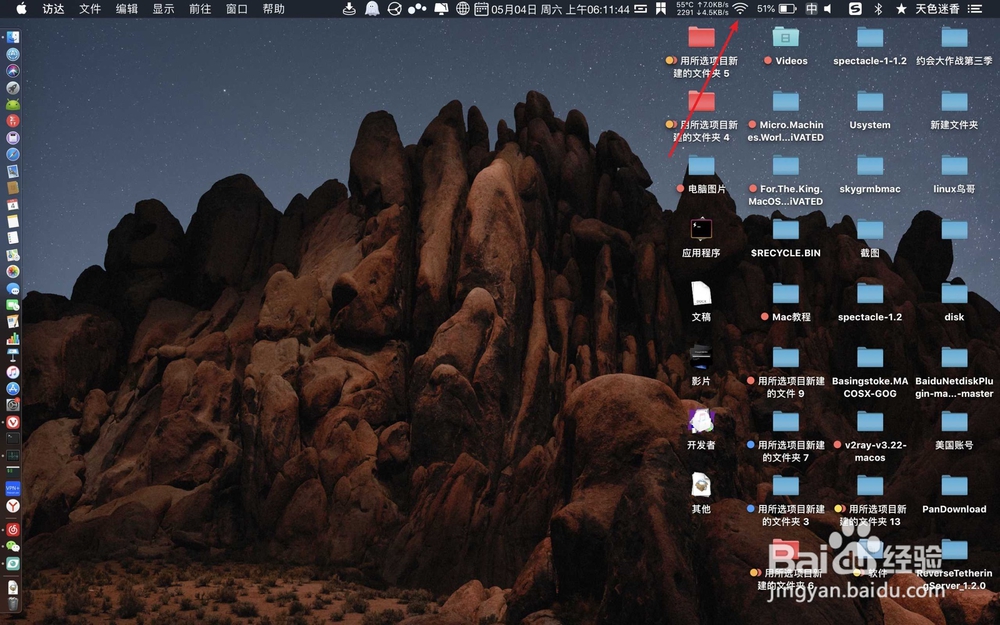
Task: Open the Trash in the Dock
Action: [13, 603]
